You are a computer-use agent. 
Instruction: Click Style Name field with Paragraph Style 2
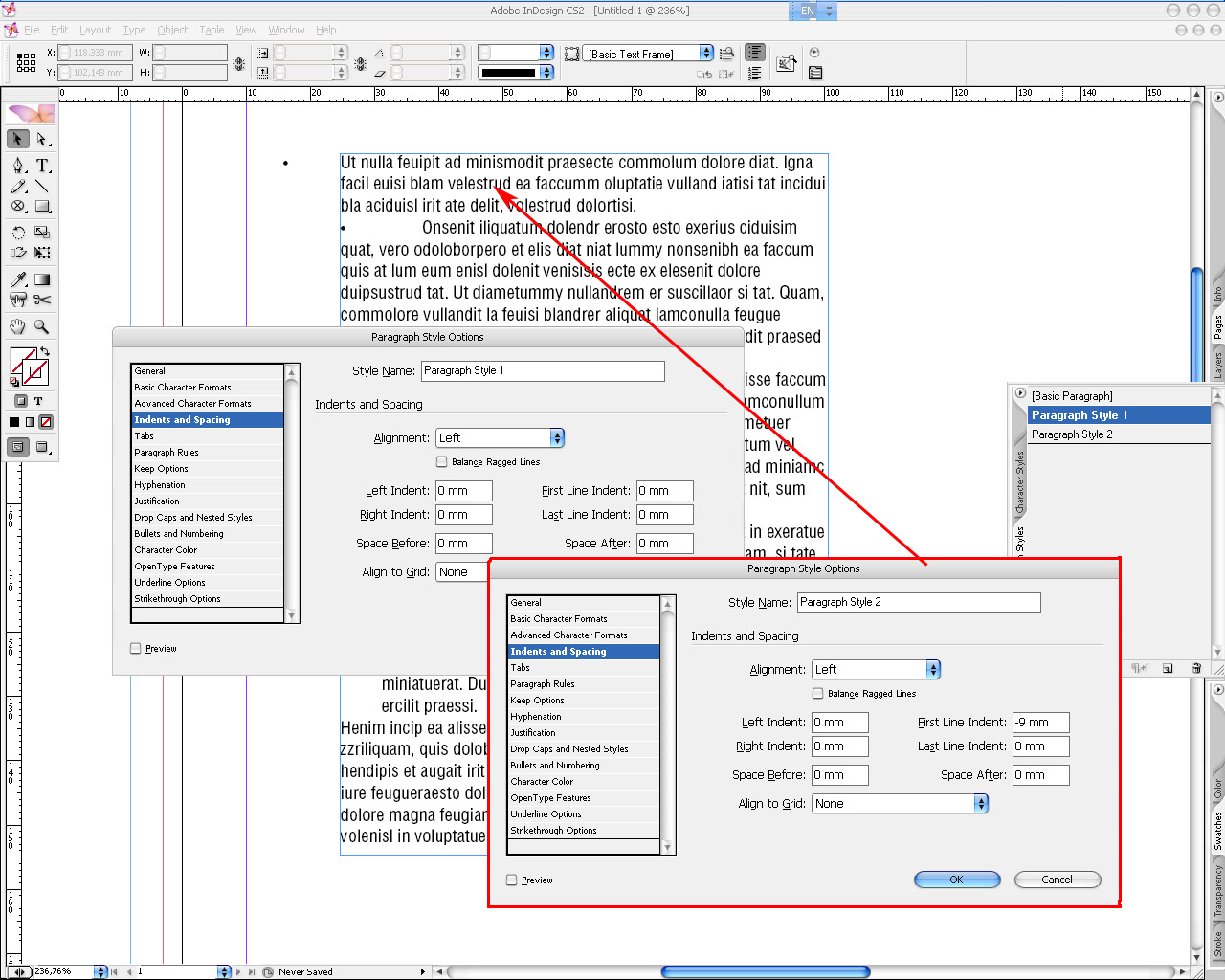pos(919,602)
